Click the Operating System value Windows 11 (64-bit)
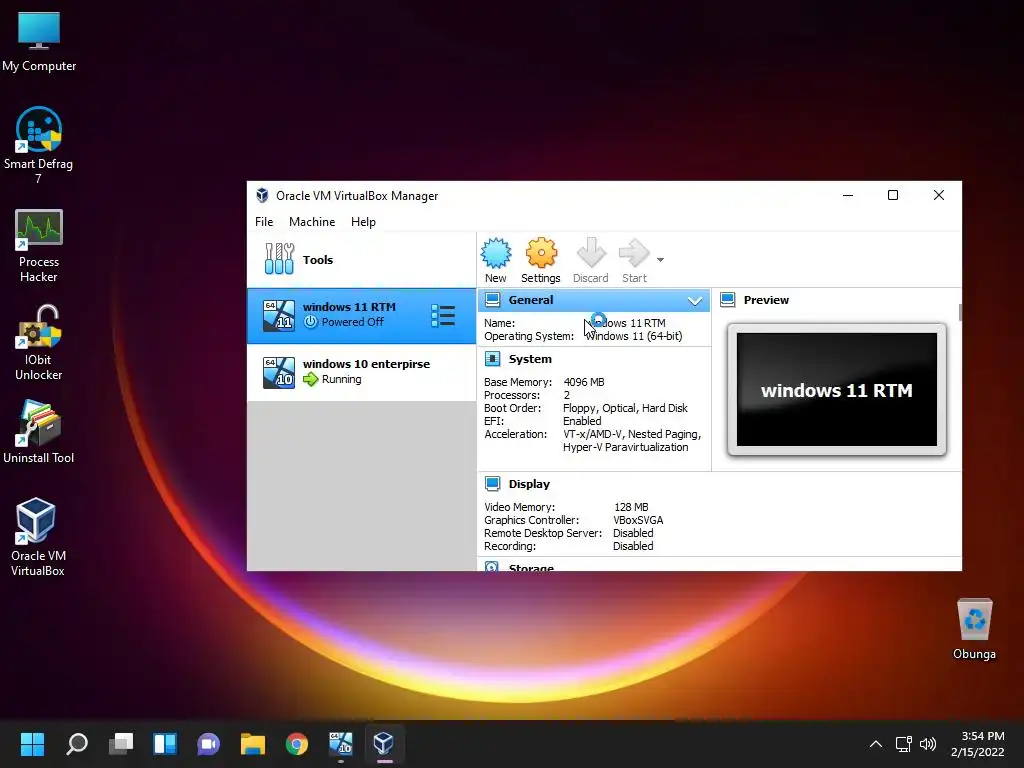 (633, 336)
